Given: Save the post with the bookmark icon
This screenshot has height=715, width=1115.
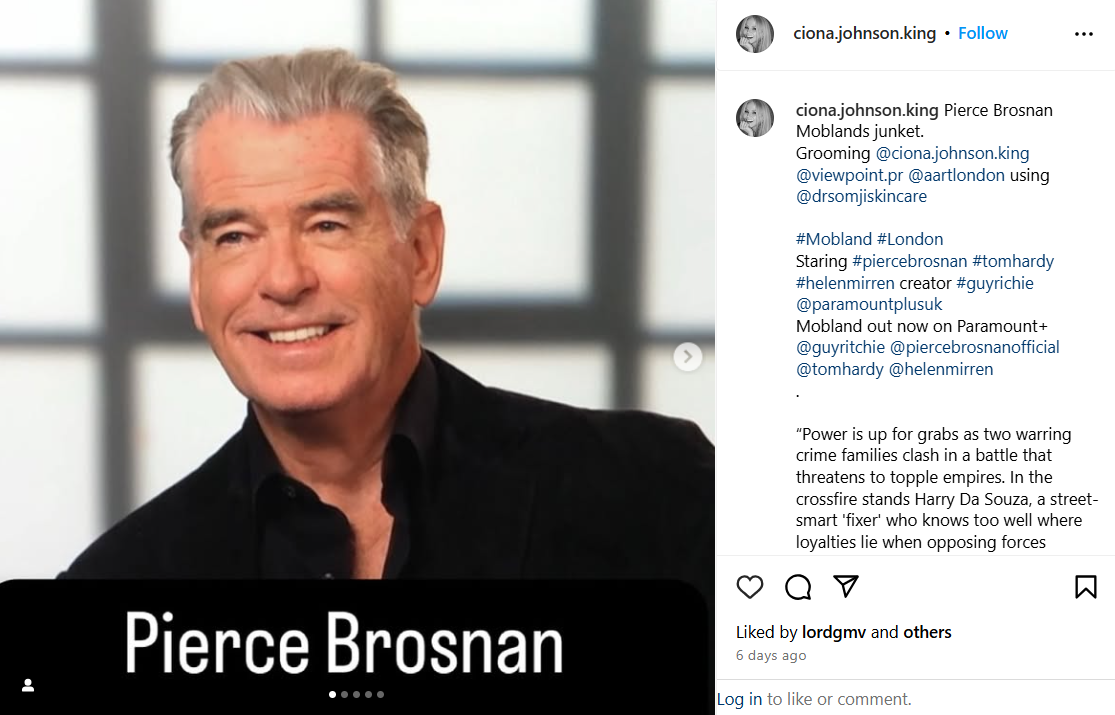Looking at the screenshot, I should click(x=1085, y=587).
